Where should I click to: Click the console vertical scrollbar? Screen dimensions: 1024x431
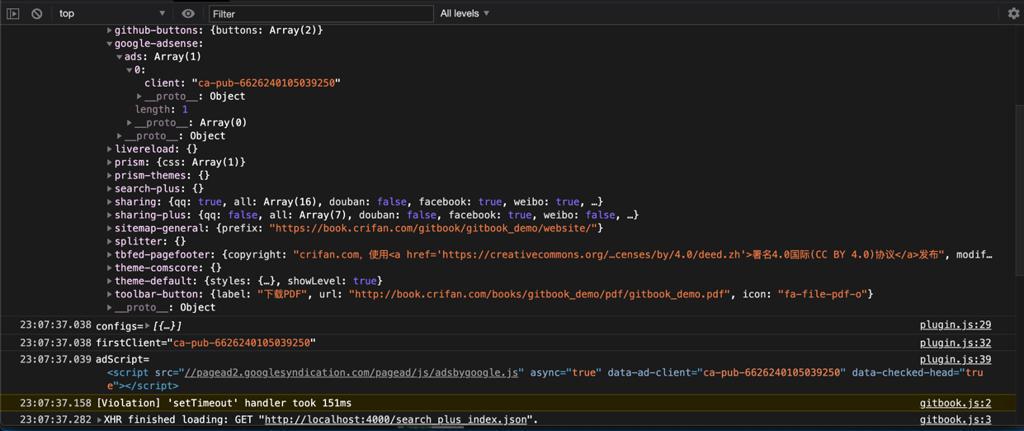pos(1019,189)
